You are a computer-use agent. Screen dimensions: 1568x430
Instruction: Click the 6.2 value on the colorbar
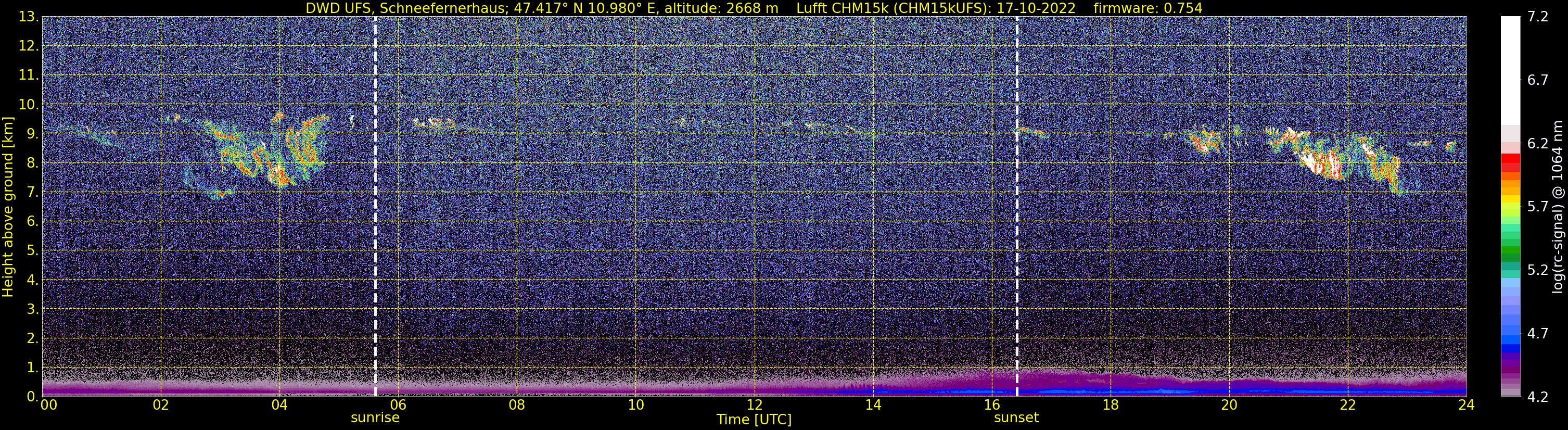point(1538,144)
